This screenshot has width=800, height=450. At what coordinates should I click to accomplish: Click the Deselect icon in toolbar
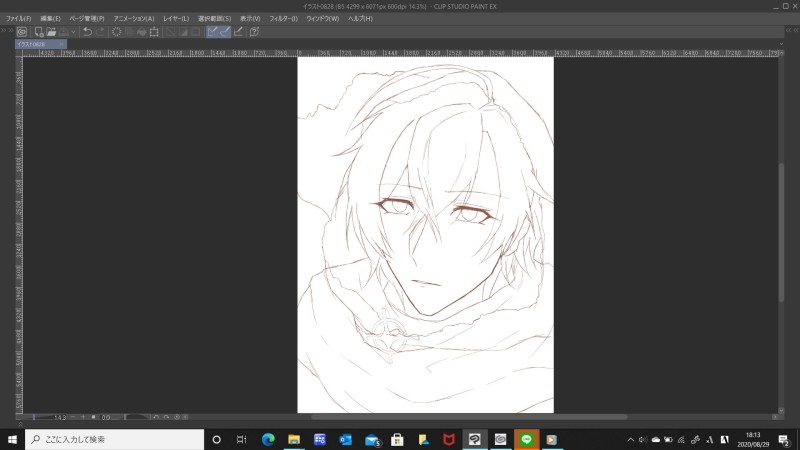click(x=171, y=32)
